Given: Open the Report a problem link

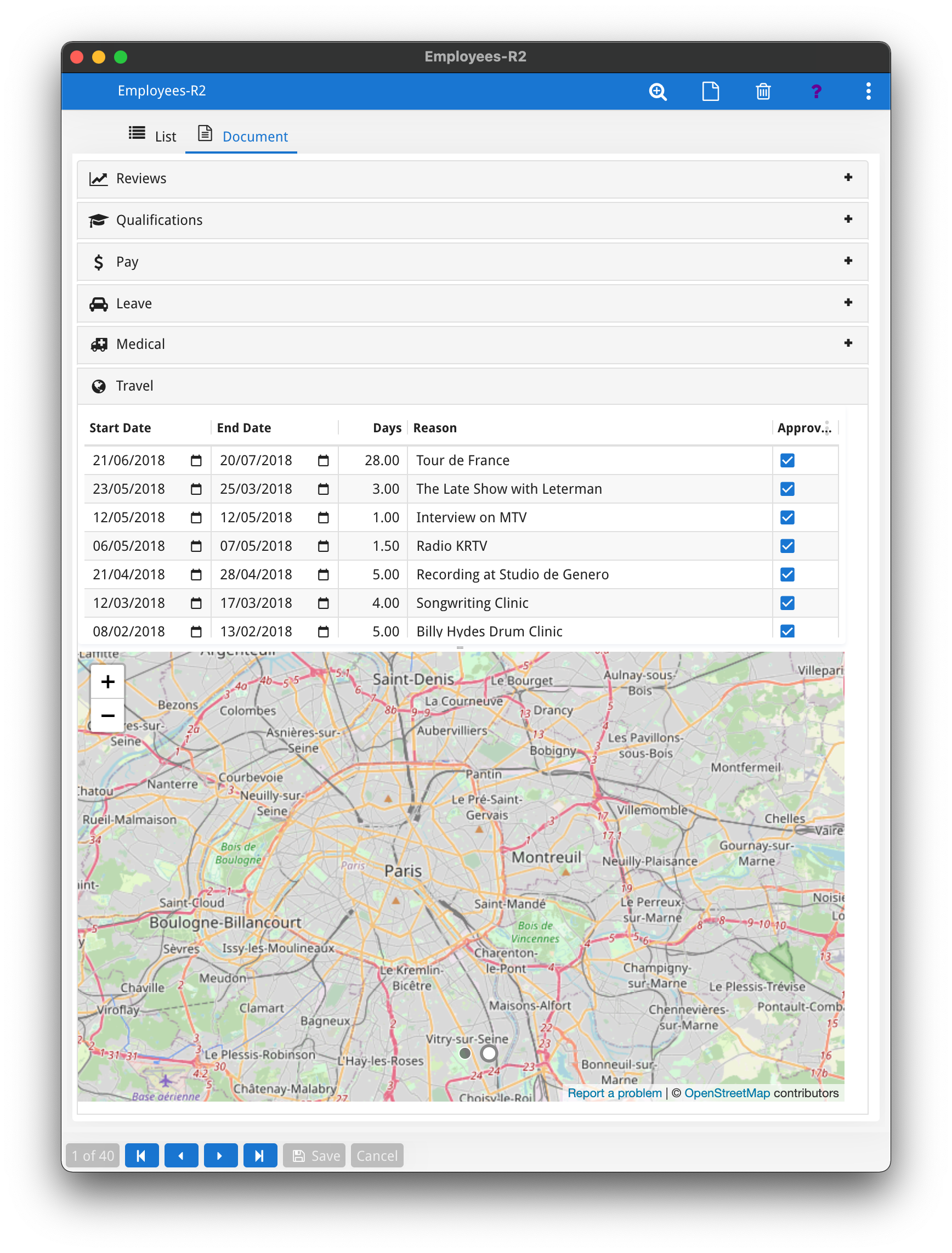Looking at the screenshot, I should coord(614,1093).
